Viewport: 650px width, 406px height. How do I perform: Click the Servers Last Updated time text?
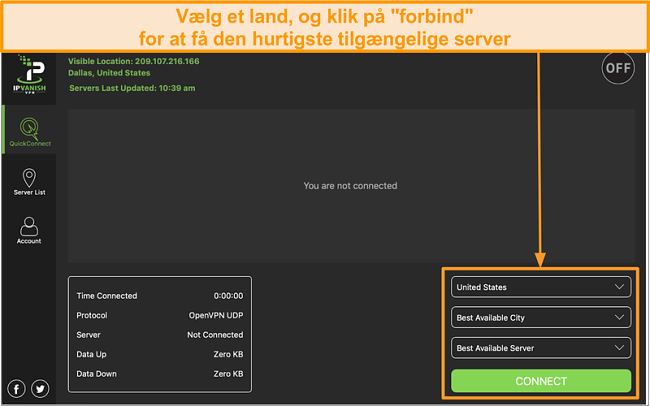pyautogui.click(x=132, y=88)
